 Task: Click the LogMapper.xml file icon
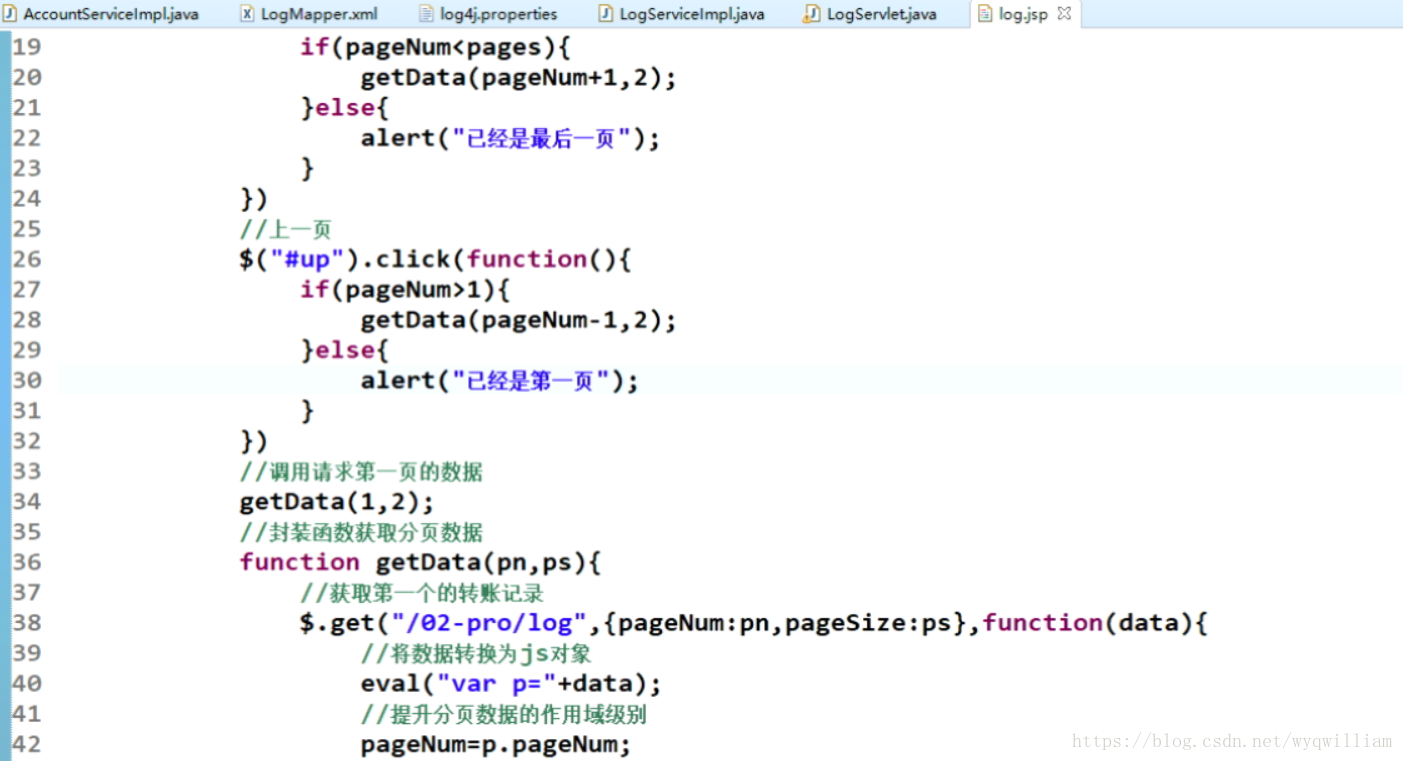(x=247, y=14)
